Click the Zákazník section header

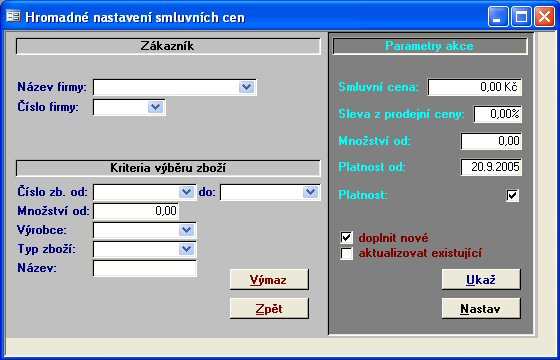pos(168,46)
